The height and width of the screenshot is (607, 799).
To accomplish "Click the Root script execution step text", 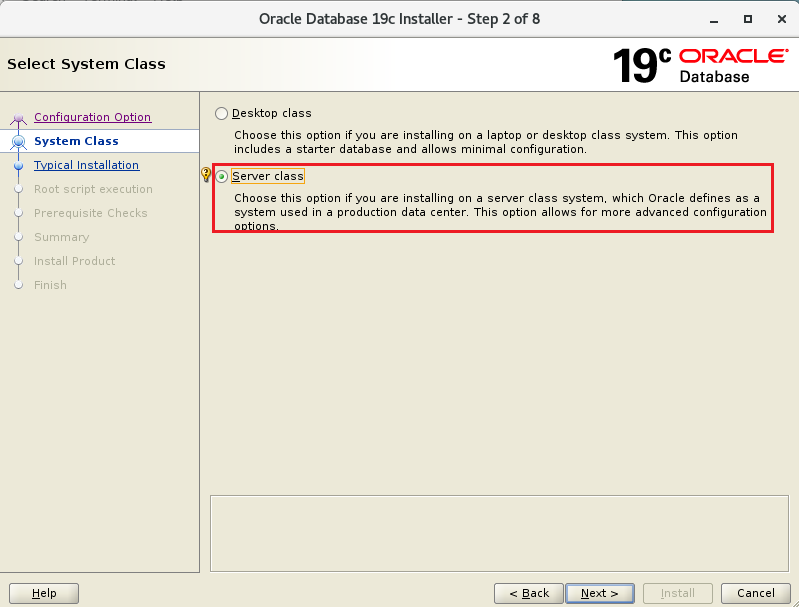I will point(93,189).
